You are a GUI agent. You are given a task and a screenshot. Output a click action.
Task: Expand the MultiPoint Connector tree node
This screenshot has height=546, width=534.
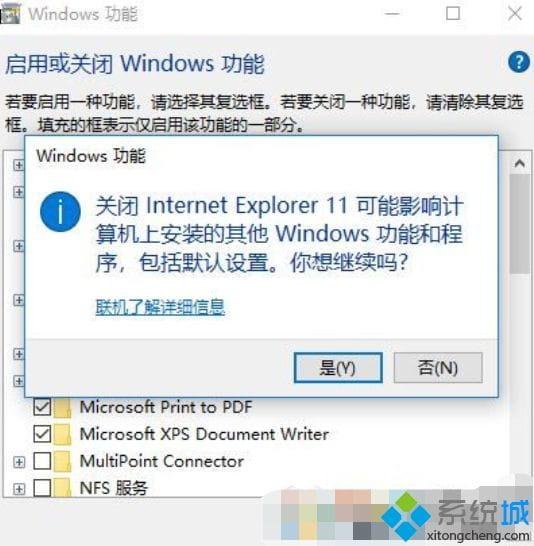coord(19,462)
